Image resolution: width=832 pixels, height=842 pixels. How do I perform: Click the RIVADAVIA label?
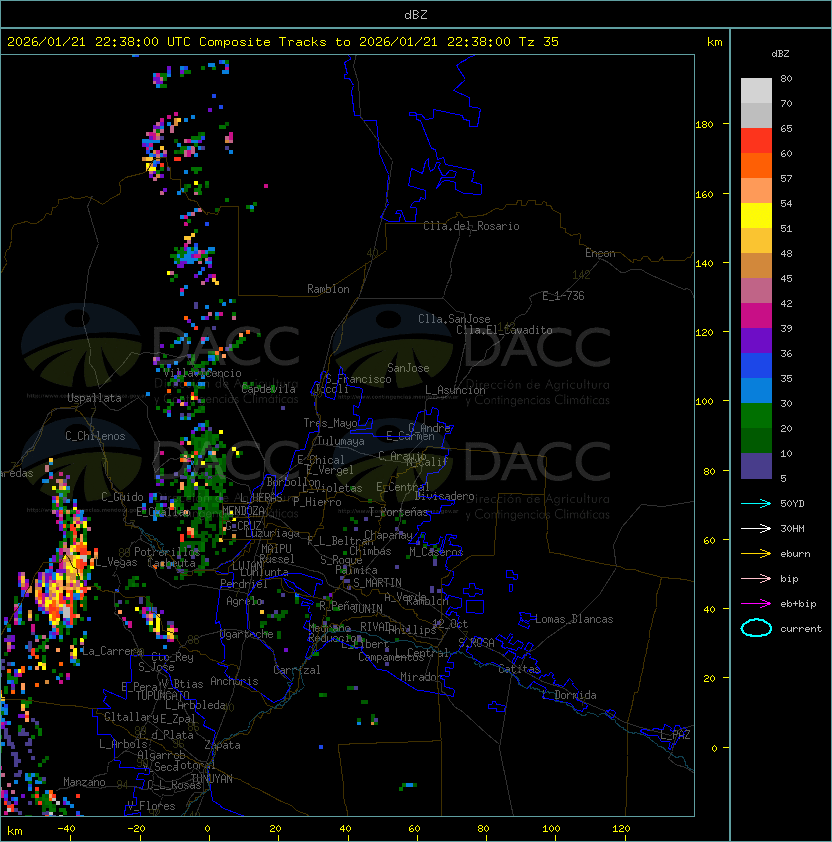[378, 627]
